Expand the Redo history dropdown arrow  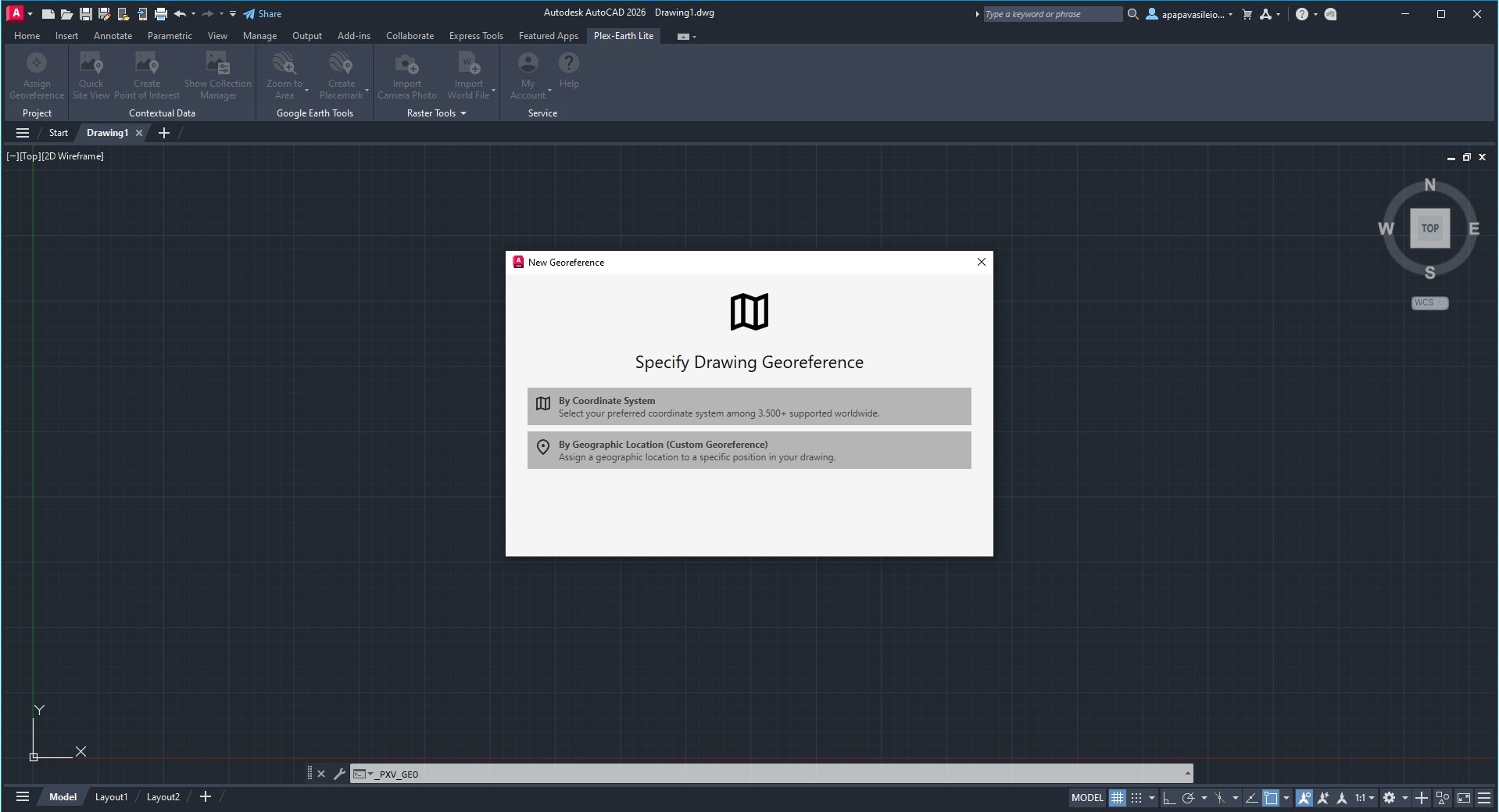tap(221, 14)
